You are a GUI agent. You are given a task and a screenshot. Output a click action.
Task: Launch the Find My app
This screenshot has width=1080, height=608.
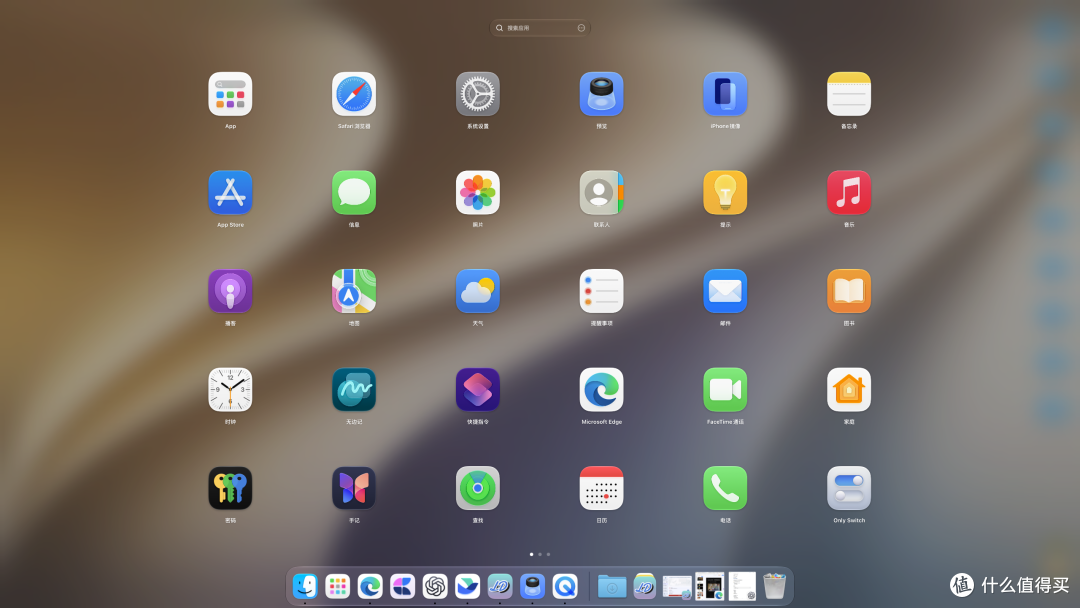point(477,488)
